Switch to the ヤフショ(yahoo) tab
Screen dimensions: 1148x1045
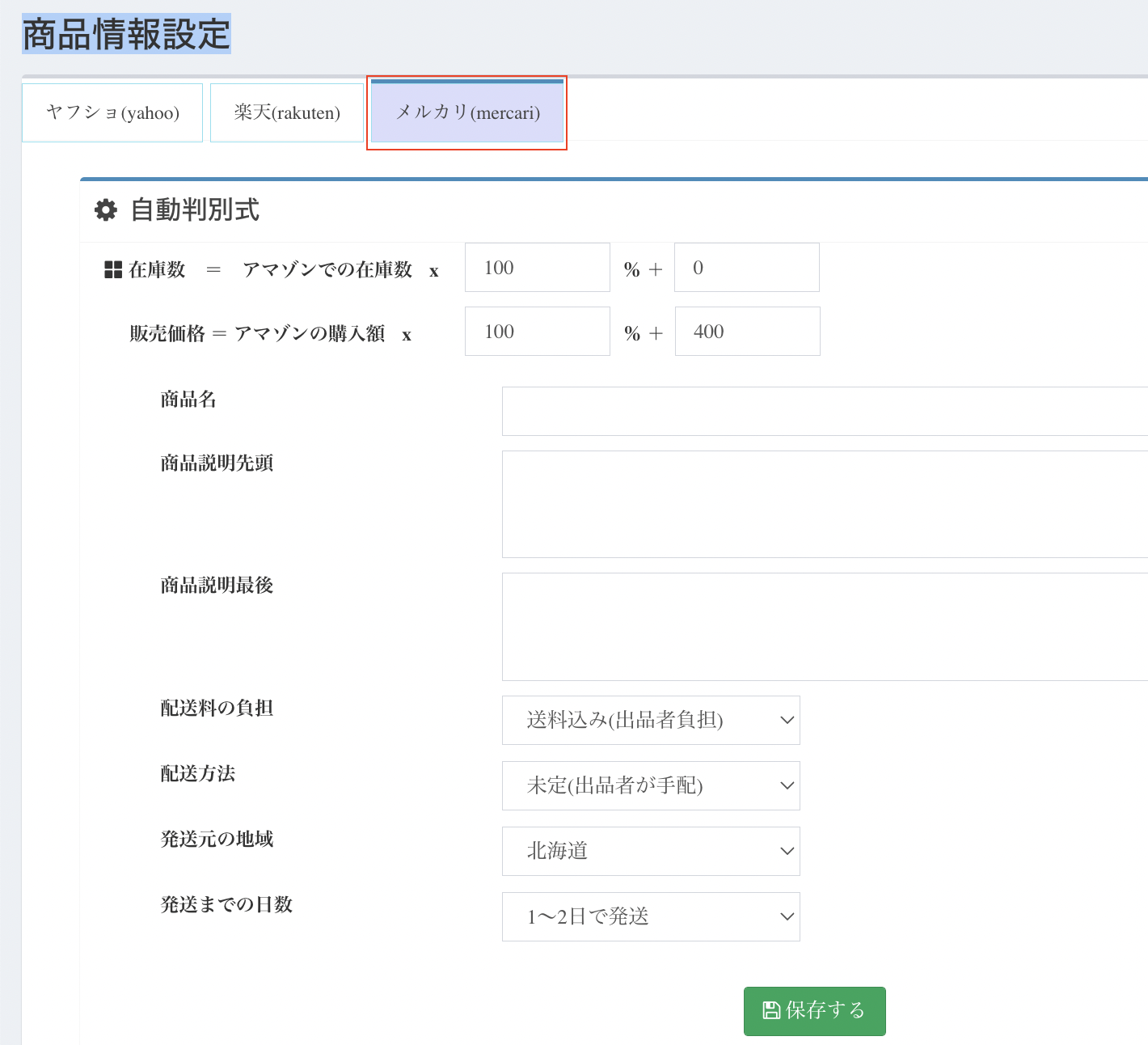point(112,112)
